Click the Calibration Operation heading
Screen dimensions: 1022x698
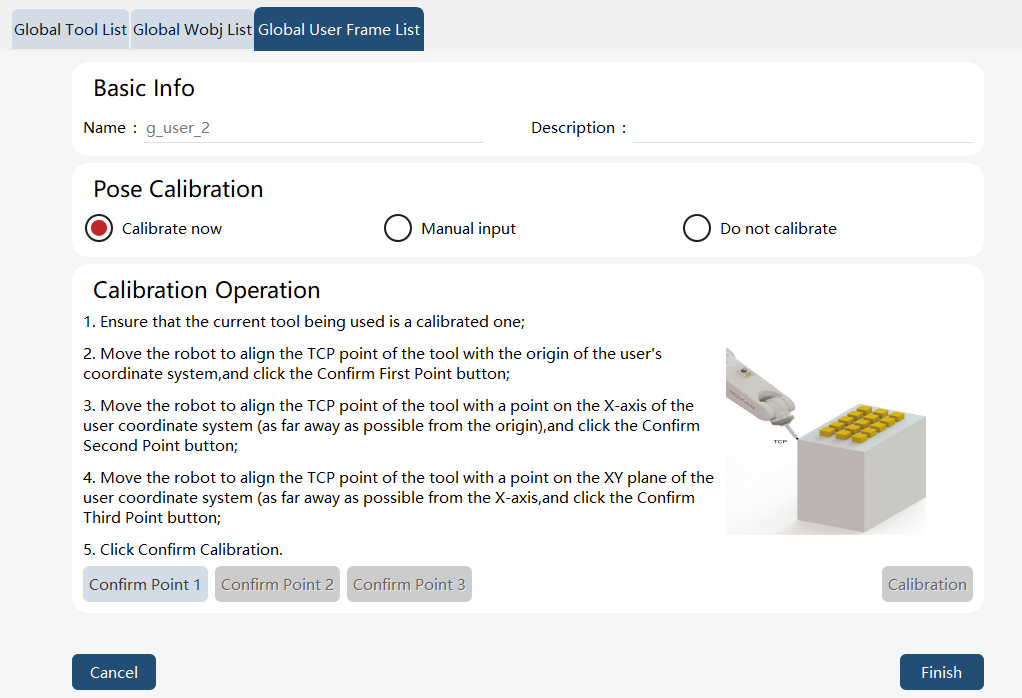click(207, 290)
